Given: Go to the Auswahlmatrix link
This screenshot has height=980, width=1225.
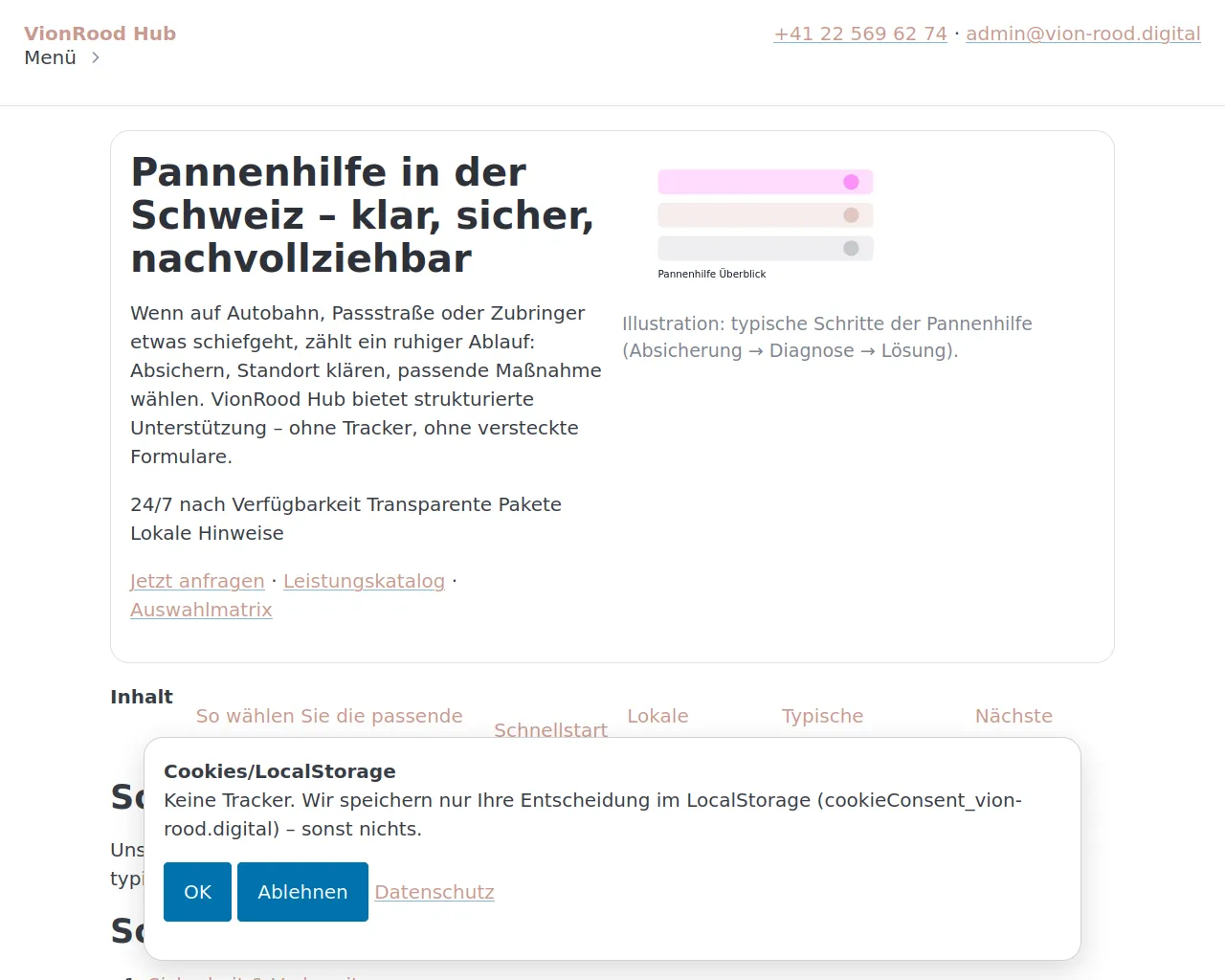Looking at the screenshot, I should tap(201, 610).
